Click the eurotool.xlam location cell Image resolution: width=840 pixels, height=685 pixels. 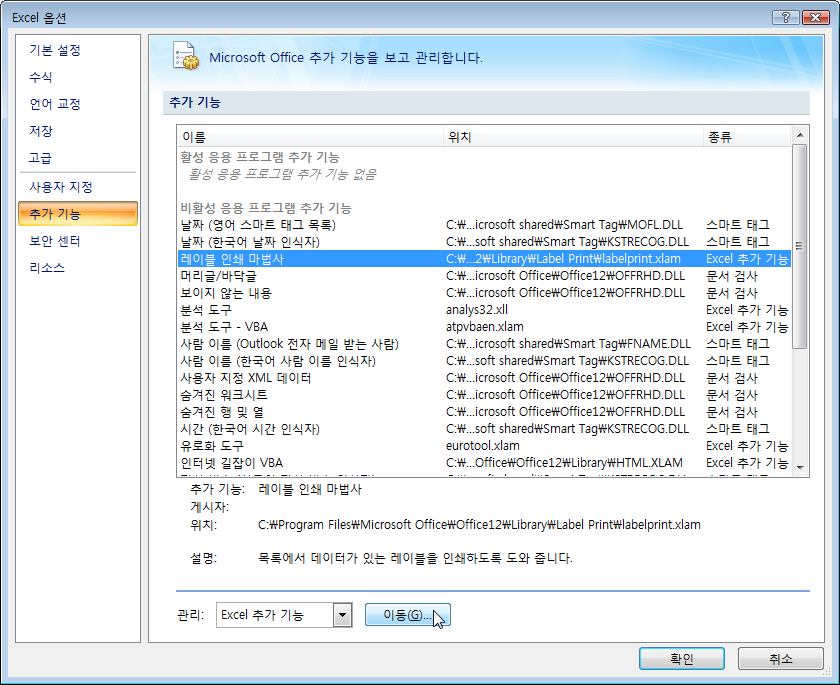tap(483, 446)
